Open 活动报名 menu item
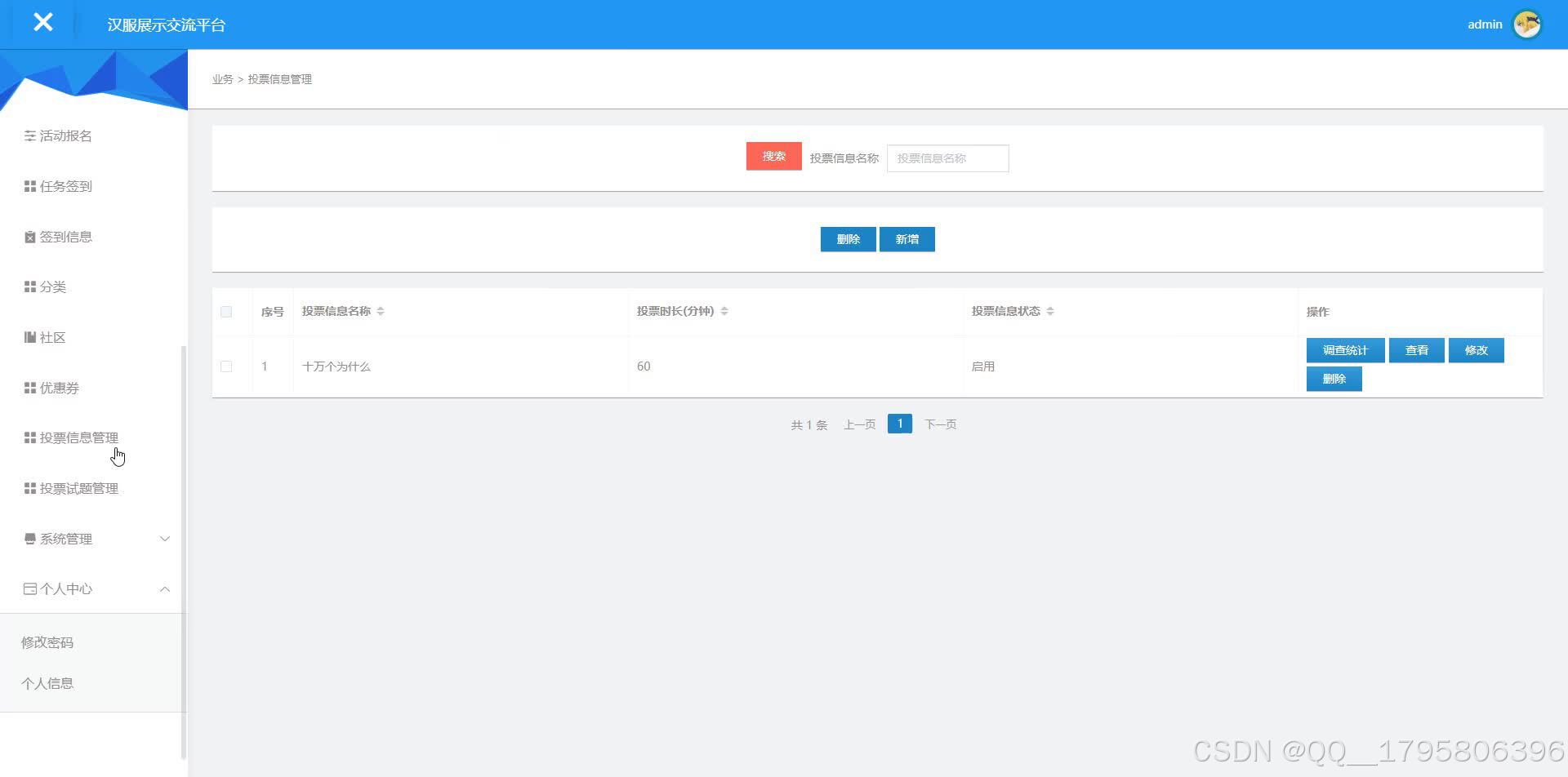This screenshot has height=777, width=1568. [66, 135]
